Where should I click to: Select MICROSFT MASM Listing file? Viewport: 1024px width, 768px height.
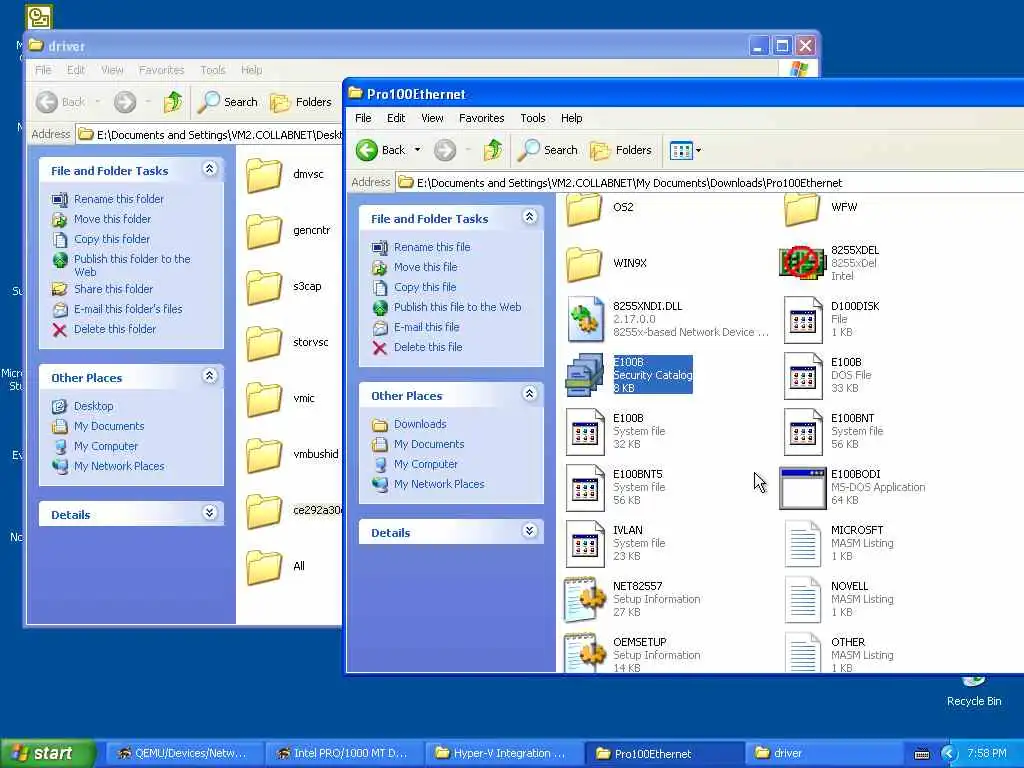pyautogui.click(x=839, y=543)
